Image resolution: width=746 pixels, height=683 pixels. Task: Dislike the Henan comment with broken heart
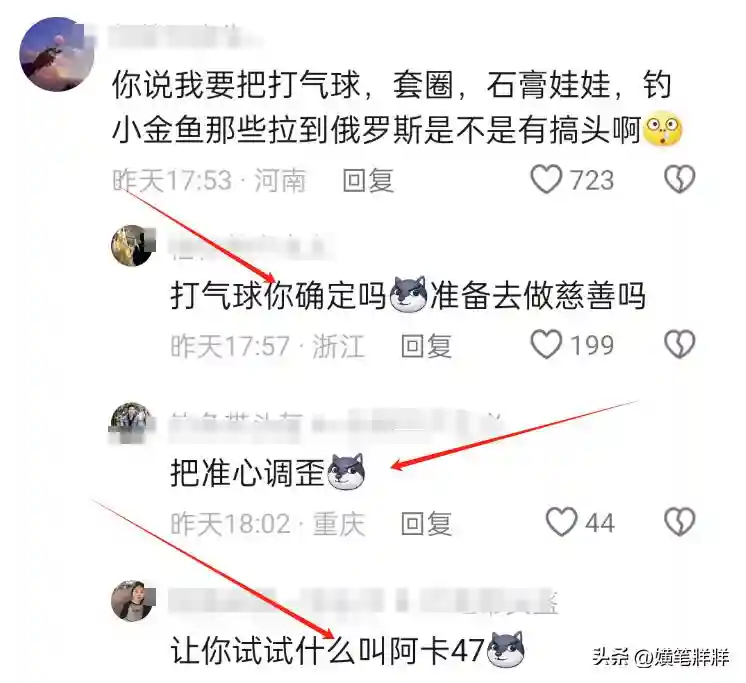tap(679, 179)
